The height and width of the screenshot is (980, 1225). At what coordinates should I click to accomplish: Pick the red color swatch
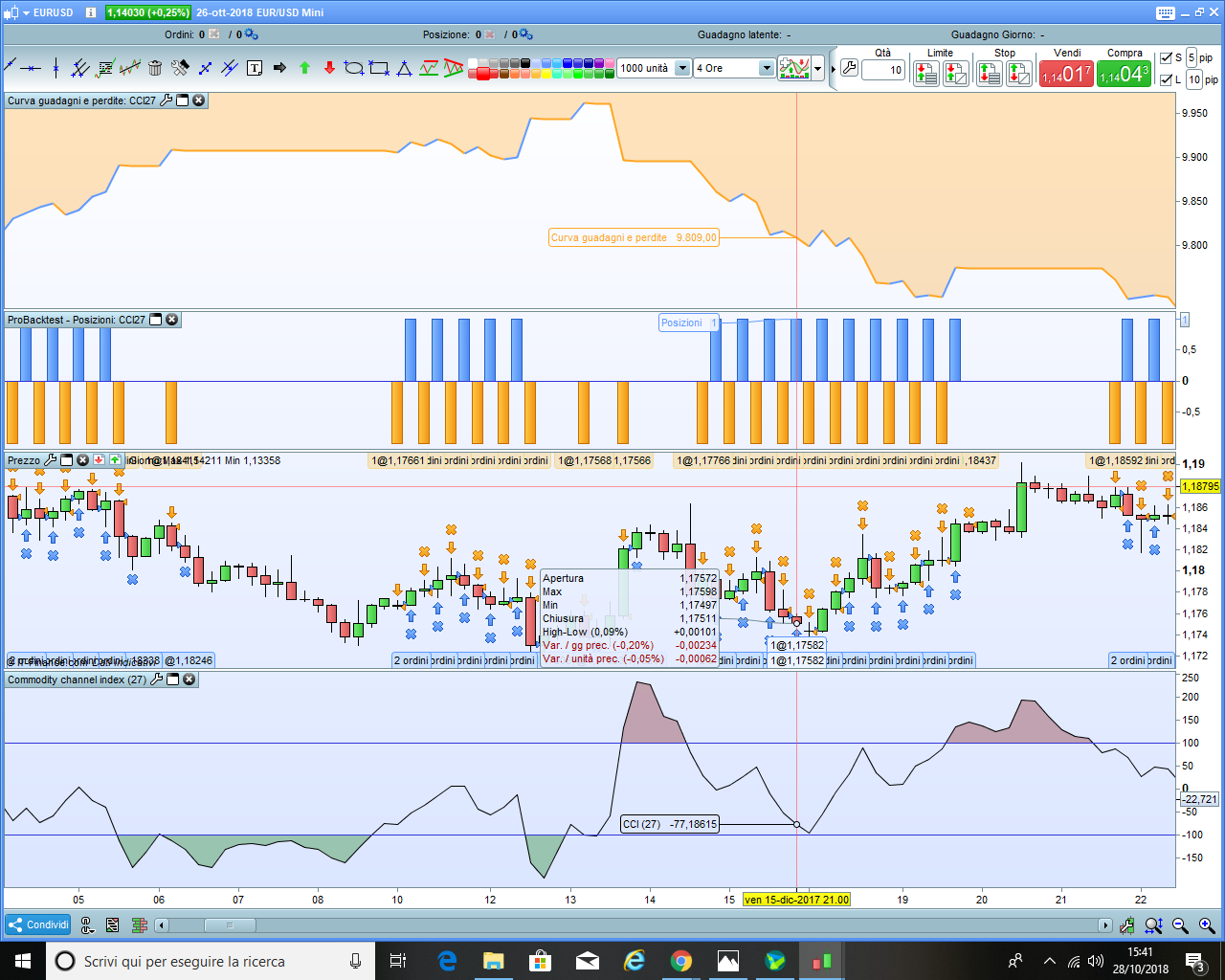pyautogui.click(x=483, y=74)
